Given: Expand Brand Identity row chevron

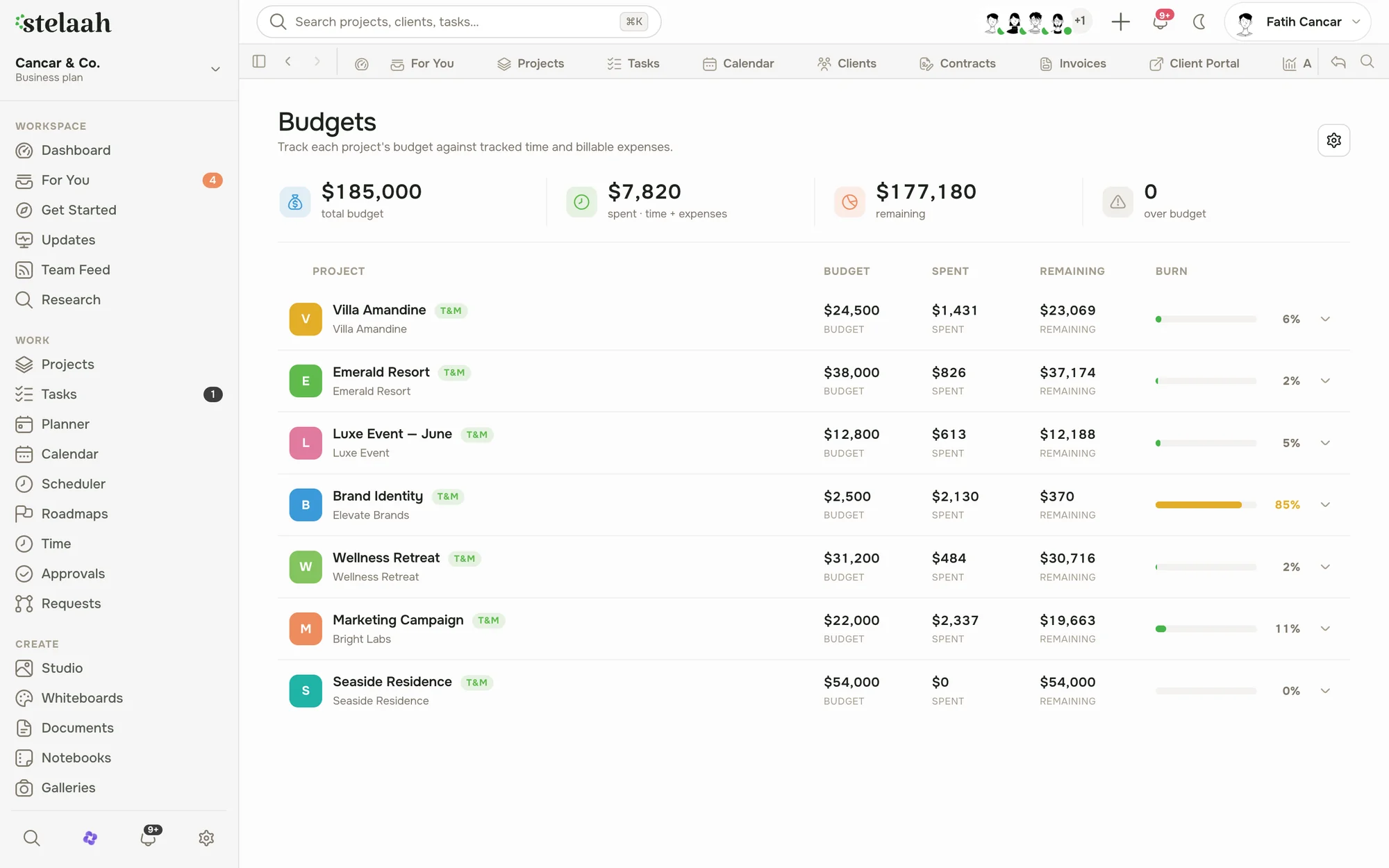Looking at the screenshot, I should tap(1325, 505).
